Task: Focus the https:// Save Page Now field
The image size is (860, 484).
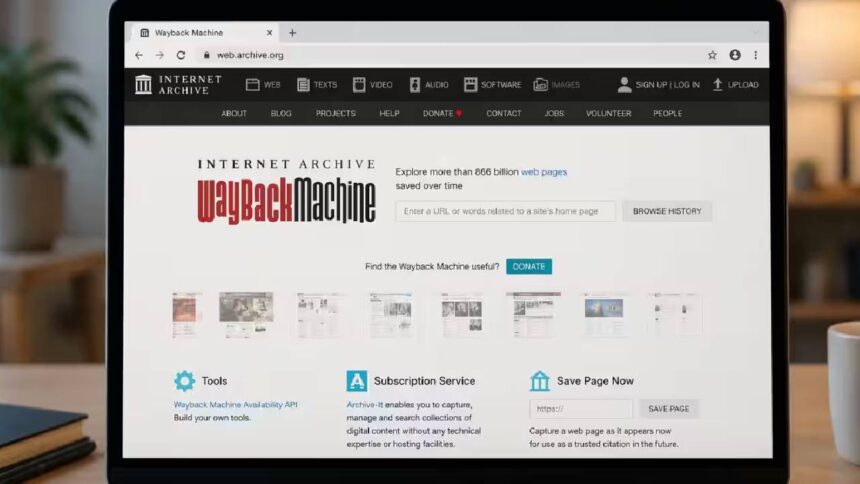Action: click(581, 409)
